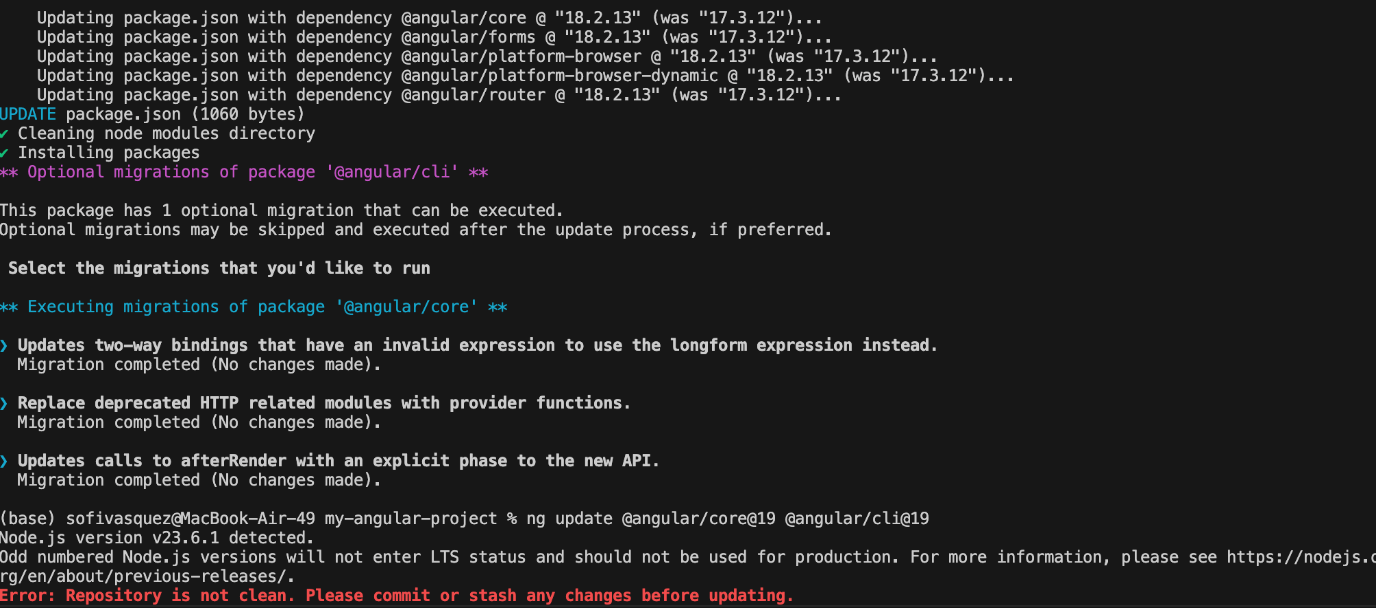This screenshot has height=608, width=1376.
Task: Click the "Select the migrations" prompt heading
Action: coord(219,268)
